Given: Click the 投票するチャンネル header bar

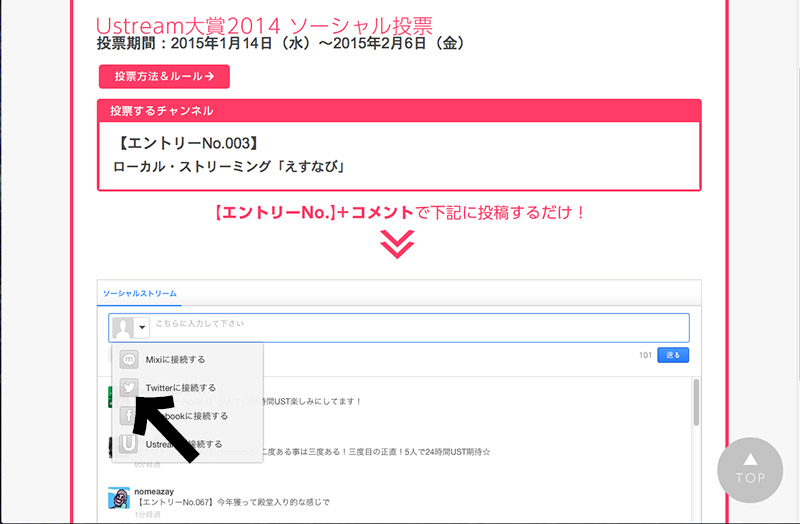Looking at the screenshot, I should coord(399,111).
